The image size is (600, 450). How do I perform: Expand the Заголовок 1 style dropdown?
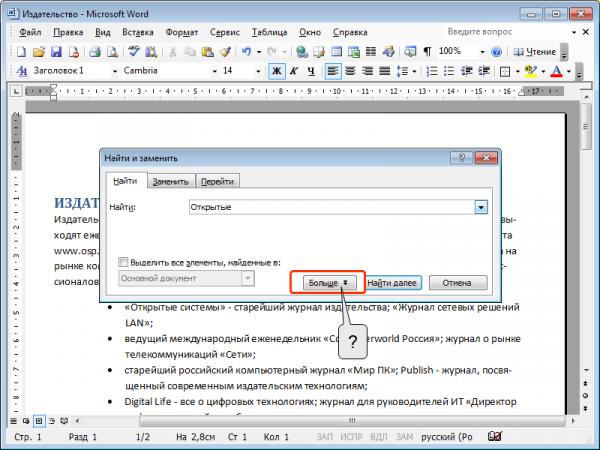tap(115, 71)
